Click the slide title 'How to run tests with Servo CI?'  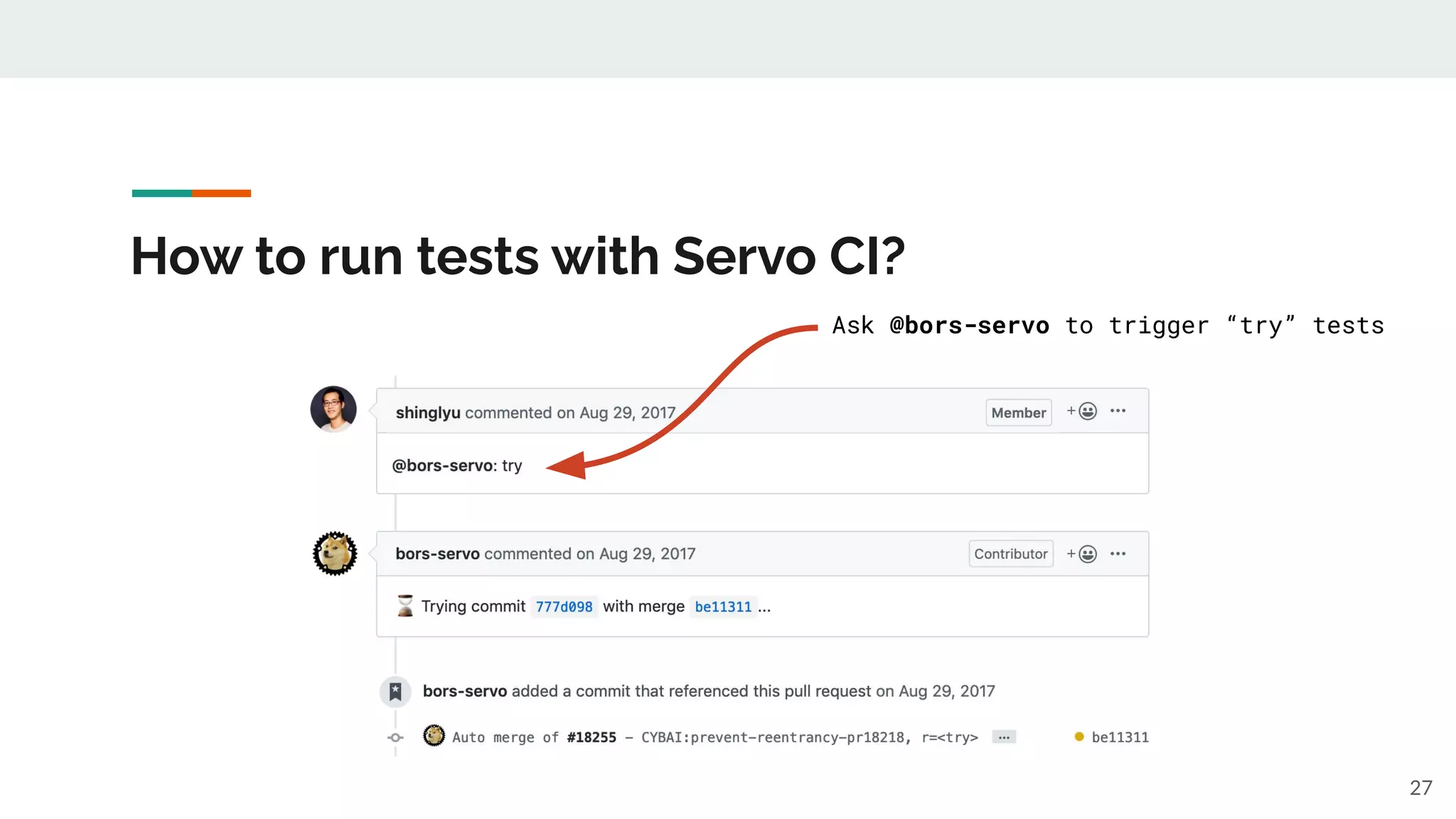(x=518, y=256)
